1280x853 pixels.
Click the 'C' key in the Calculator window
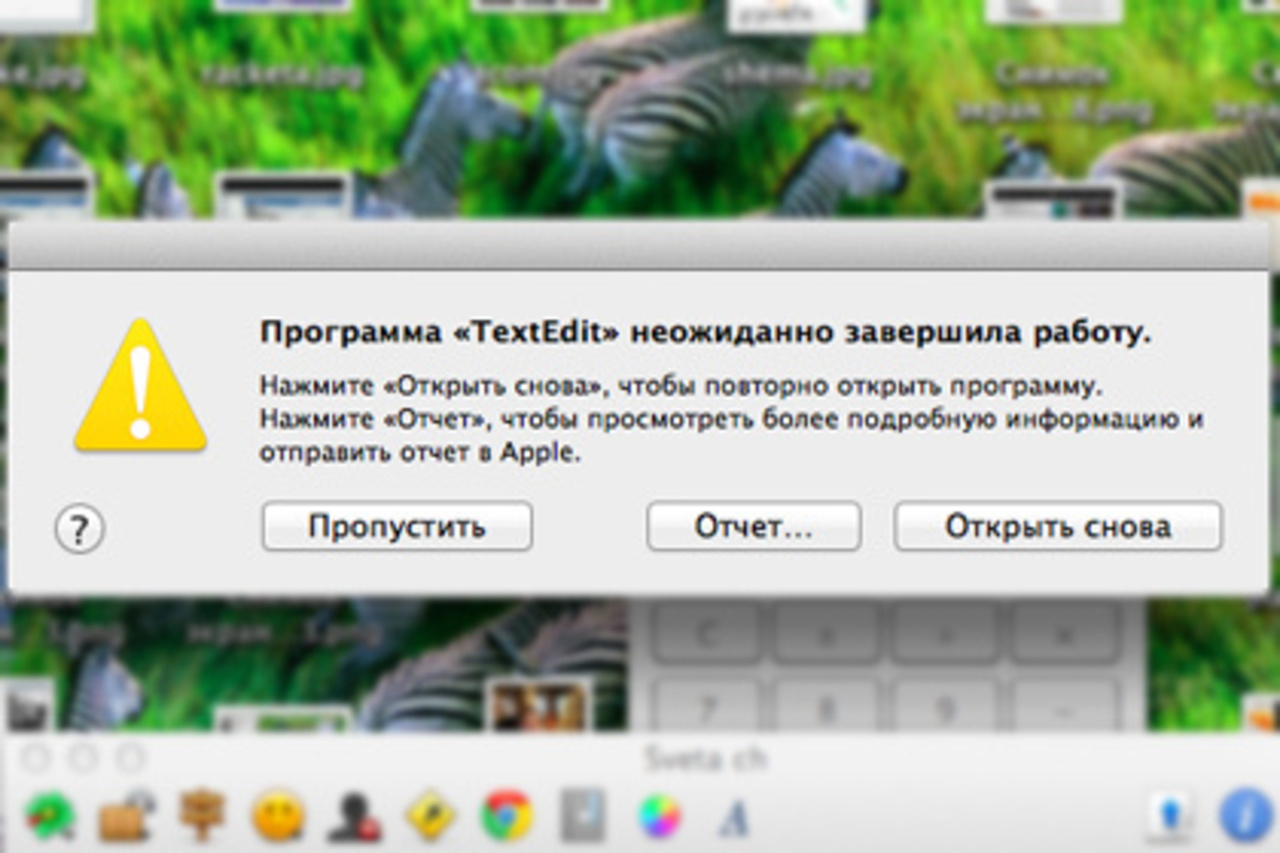[x=705, y=634]
